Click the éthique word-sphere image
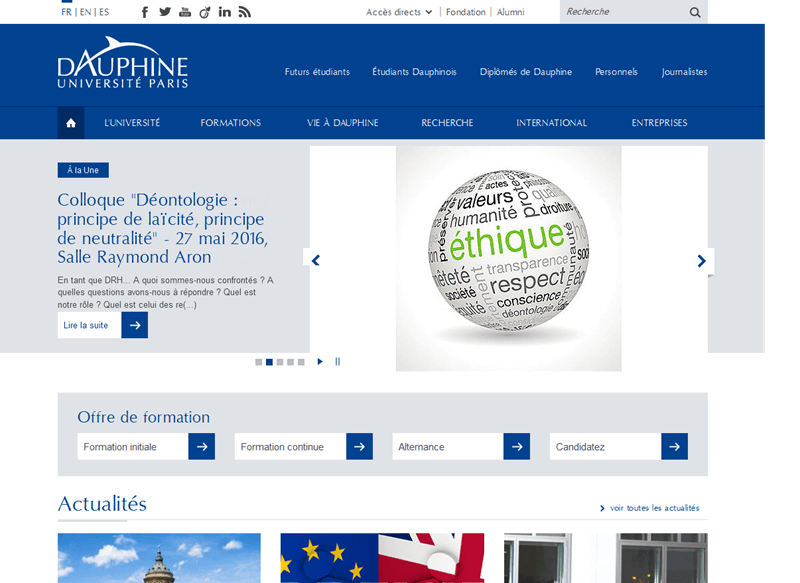Viewport: 800px width, 583px height. click(509, 259)
